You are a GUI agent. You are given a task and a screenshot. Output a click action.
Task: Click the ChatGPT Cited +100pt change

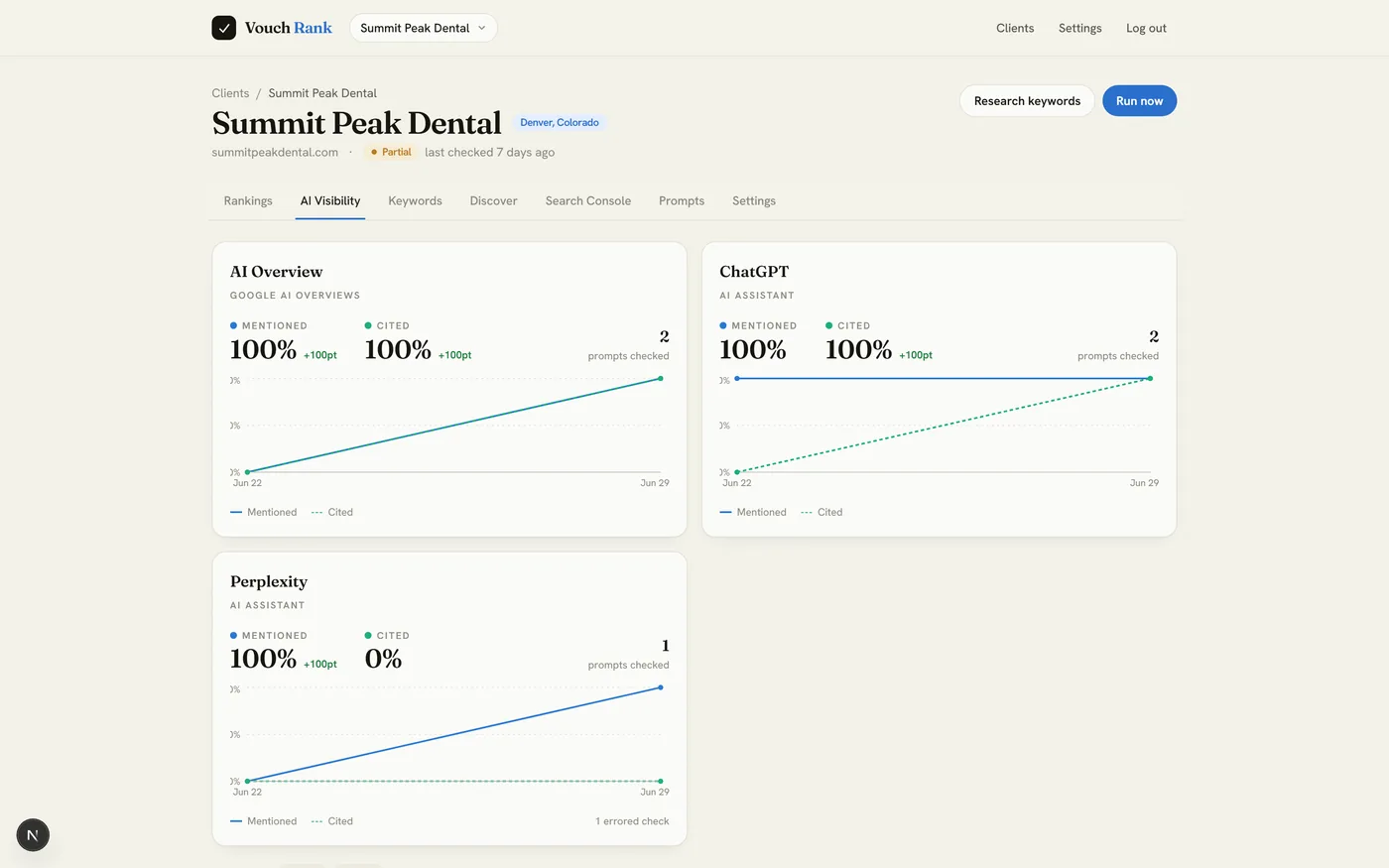click(916, 355)
